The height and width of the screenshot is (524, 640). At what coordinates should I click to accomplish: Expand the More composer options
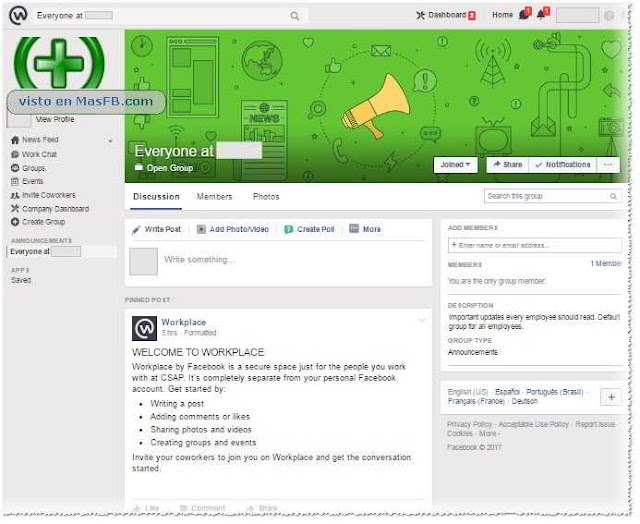[x=365, y=229]
